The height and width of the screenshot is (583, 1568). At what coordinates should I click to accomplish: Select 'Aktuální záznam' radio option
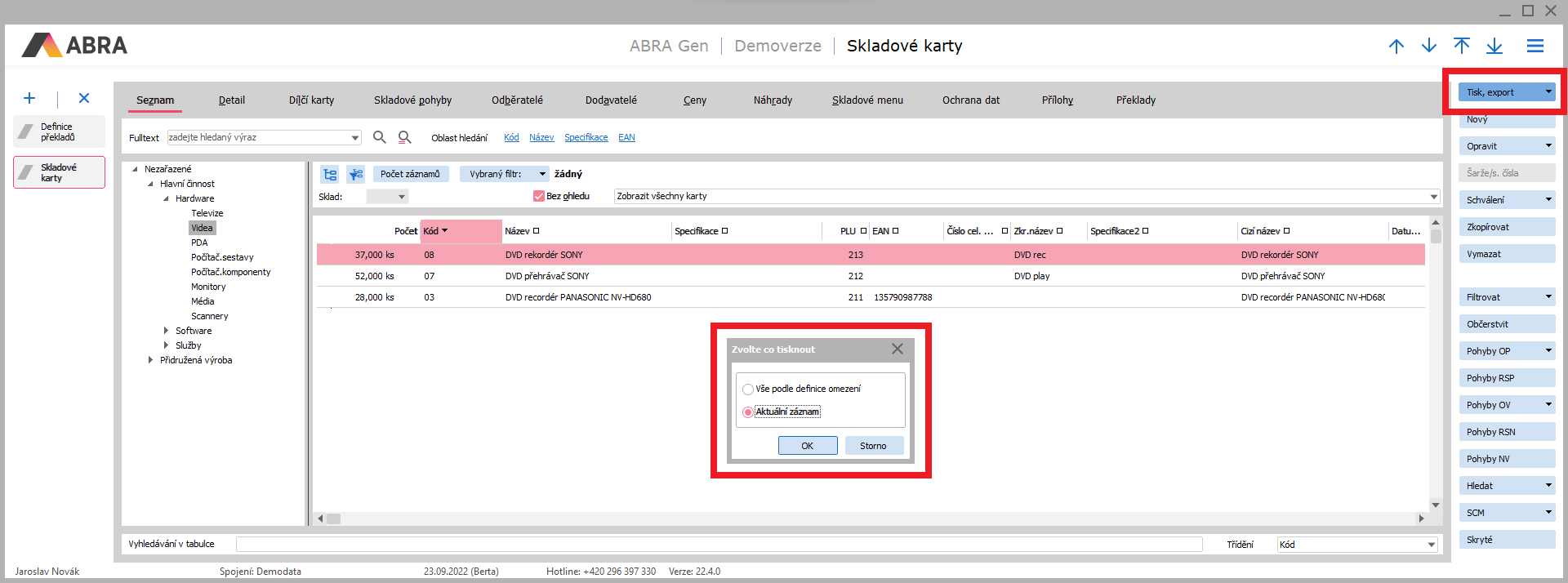point(747,412)
